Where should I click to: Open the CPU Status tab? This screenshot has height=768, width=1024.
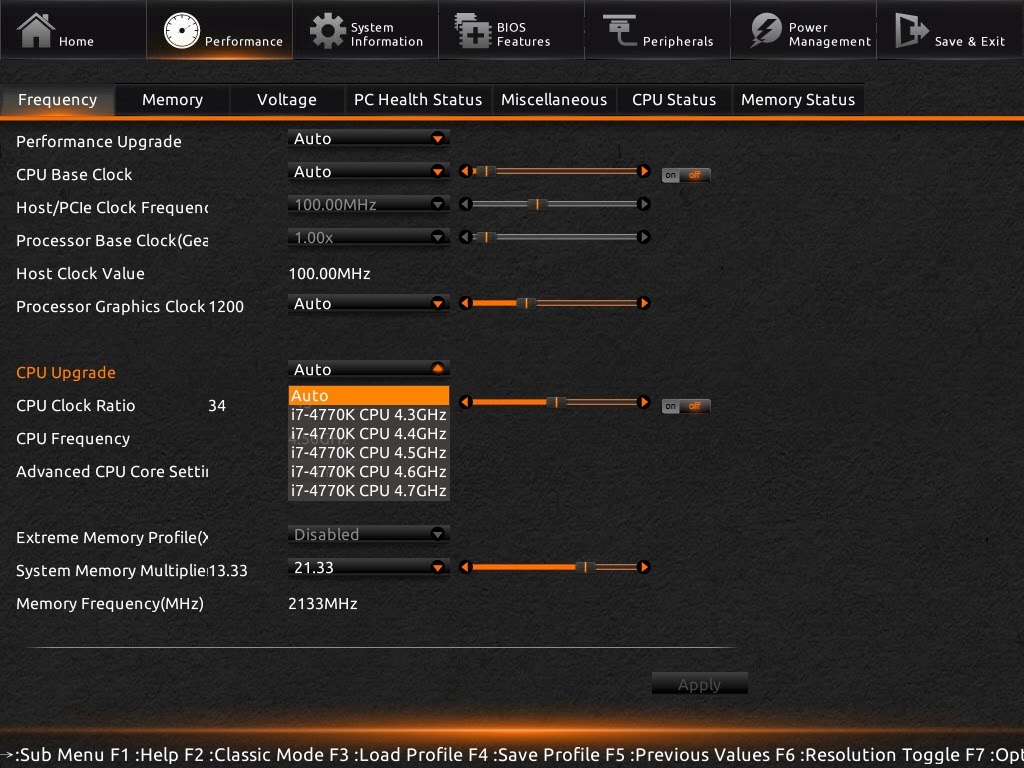pos(674,100)
